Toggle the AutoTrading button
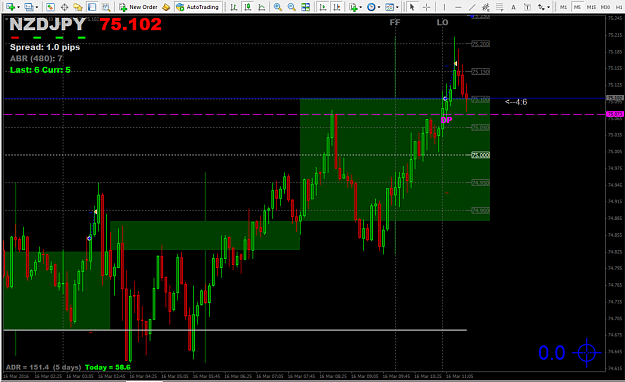This screenshot has height=382, width=625. 198,7
